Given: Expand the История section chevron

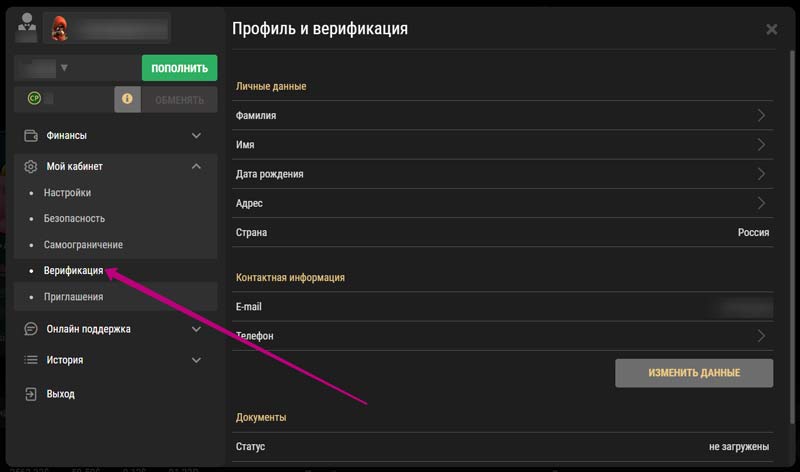Looking at the screenshot, I should pos(196,360).
